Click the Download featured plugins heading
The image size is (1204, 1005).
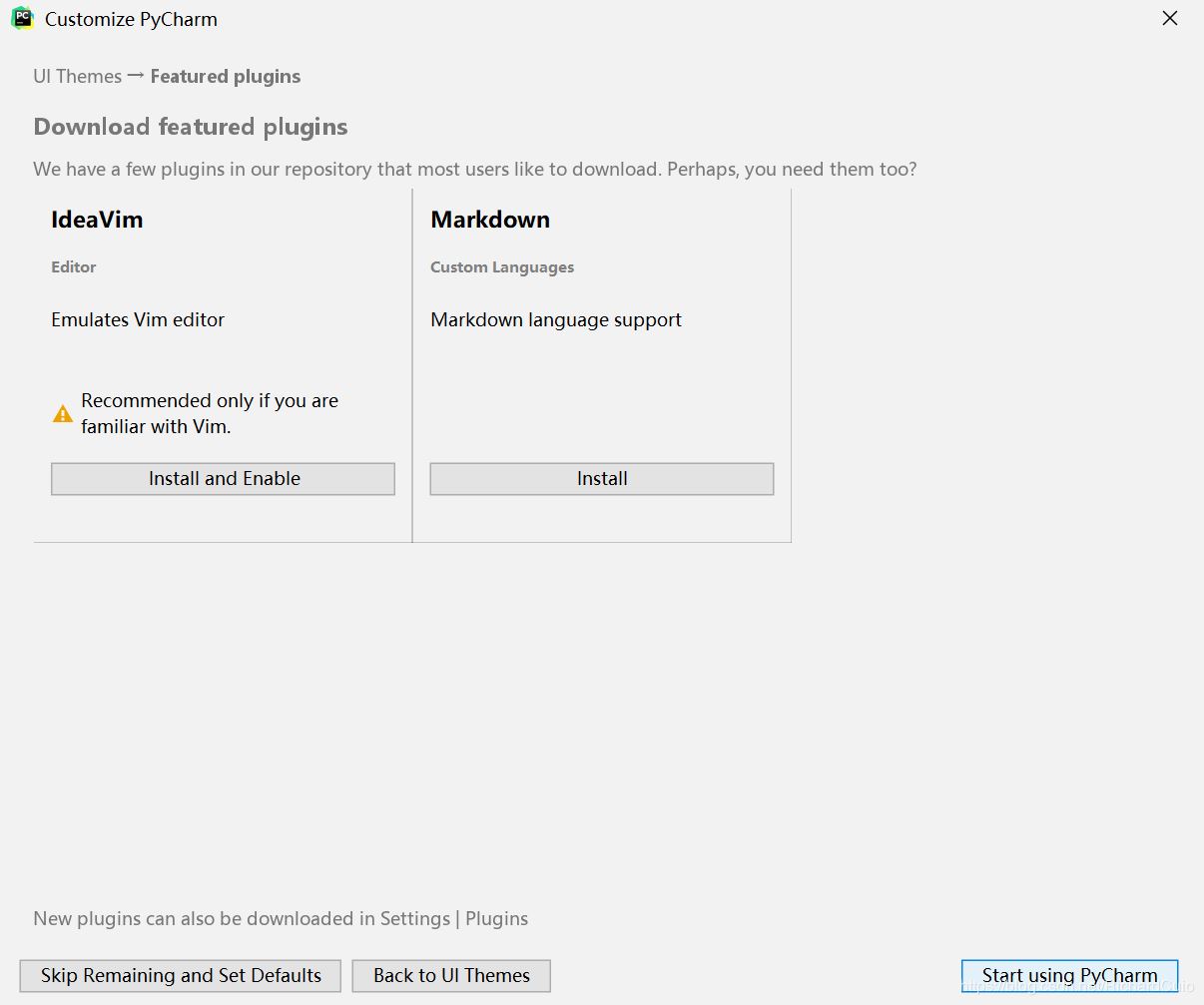click(191, 127)
